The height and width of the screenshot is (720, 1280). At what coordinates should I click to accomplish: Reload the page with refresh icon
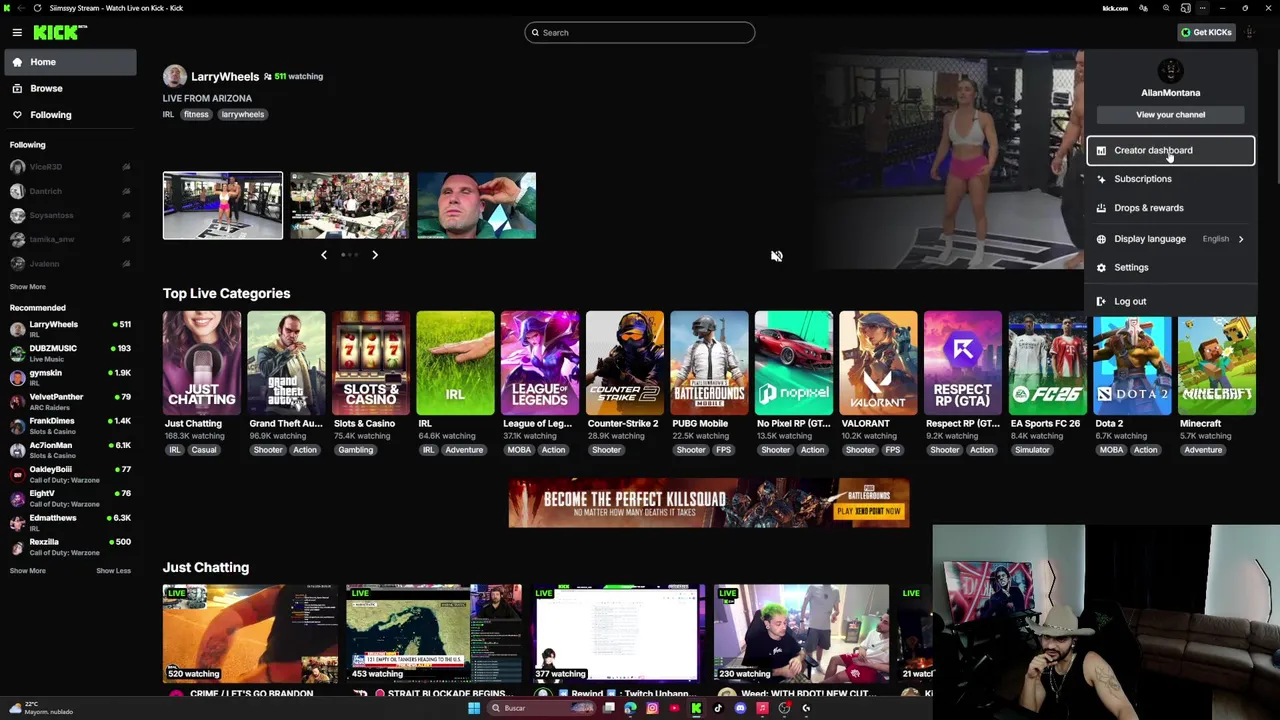(x=37, y=8)
